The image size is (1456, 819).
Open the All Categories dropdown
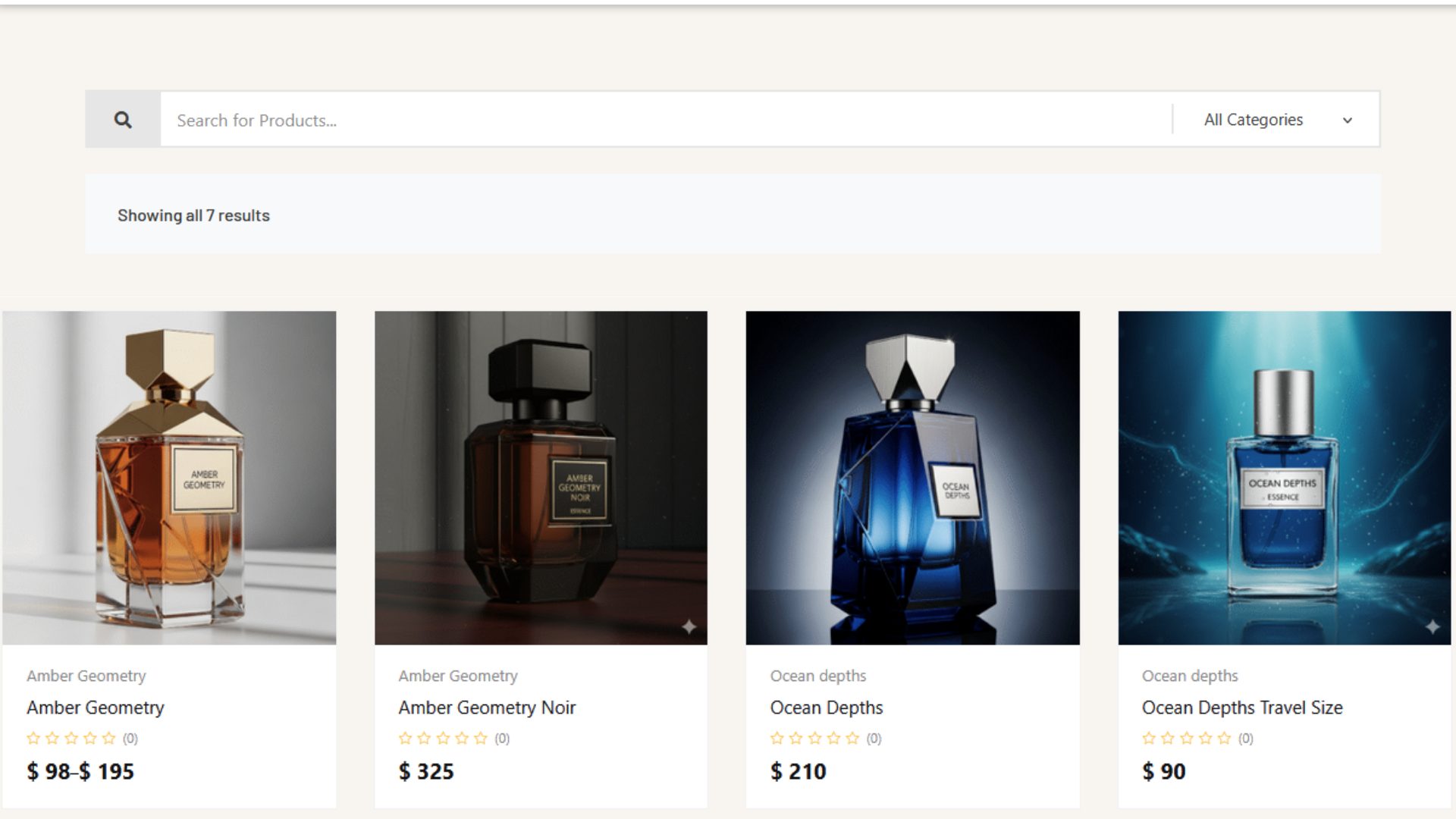(x=1254, y=120)
